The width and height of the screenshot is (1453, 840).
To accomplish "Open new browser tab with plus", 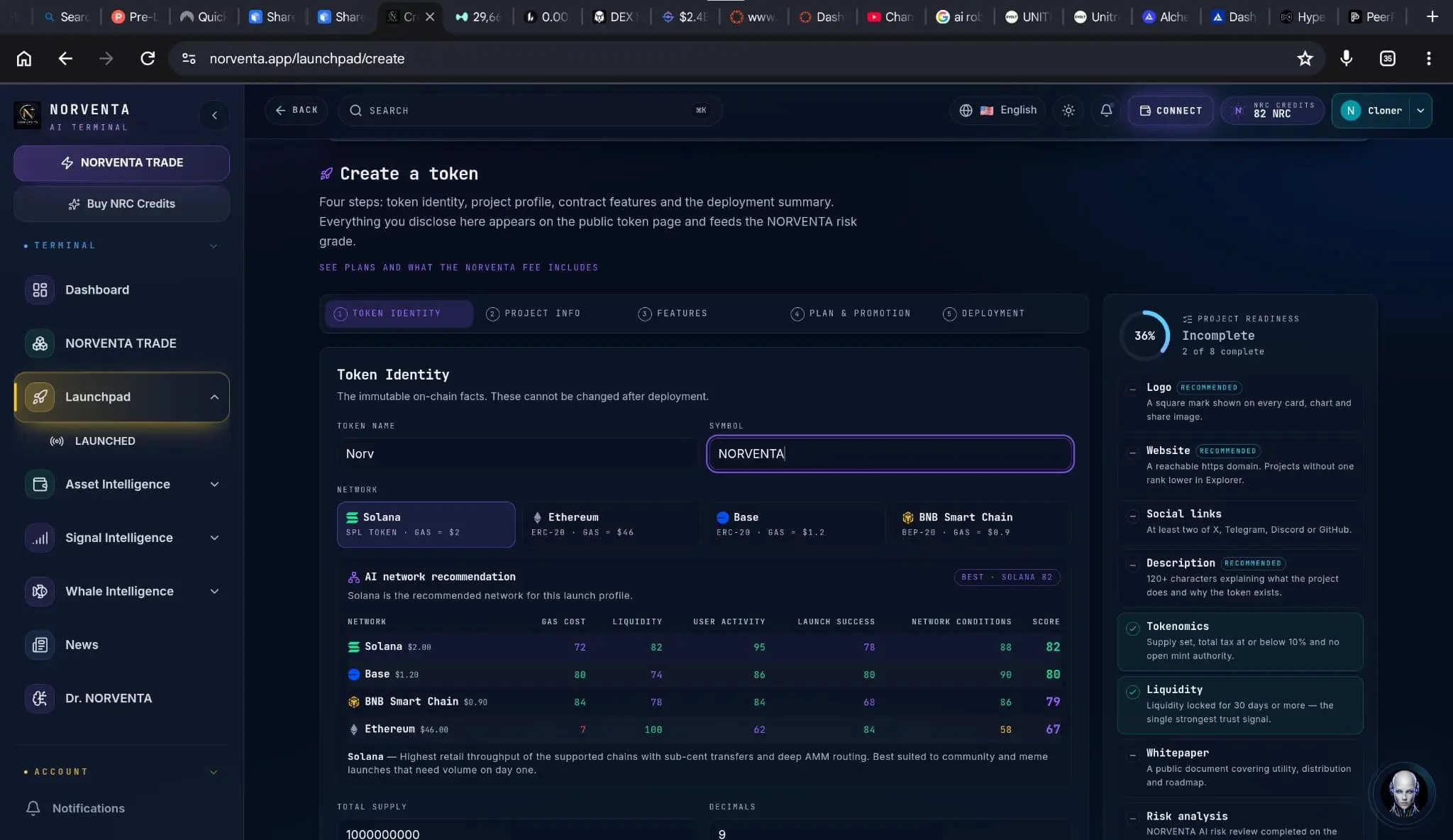I will click(x=1432, y=16).
